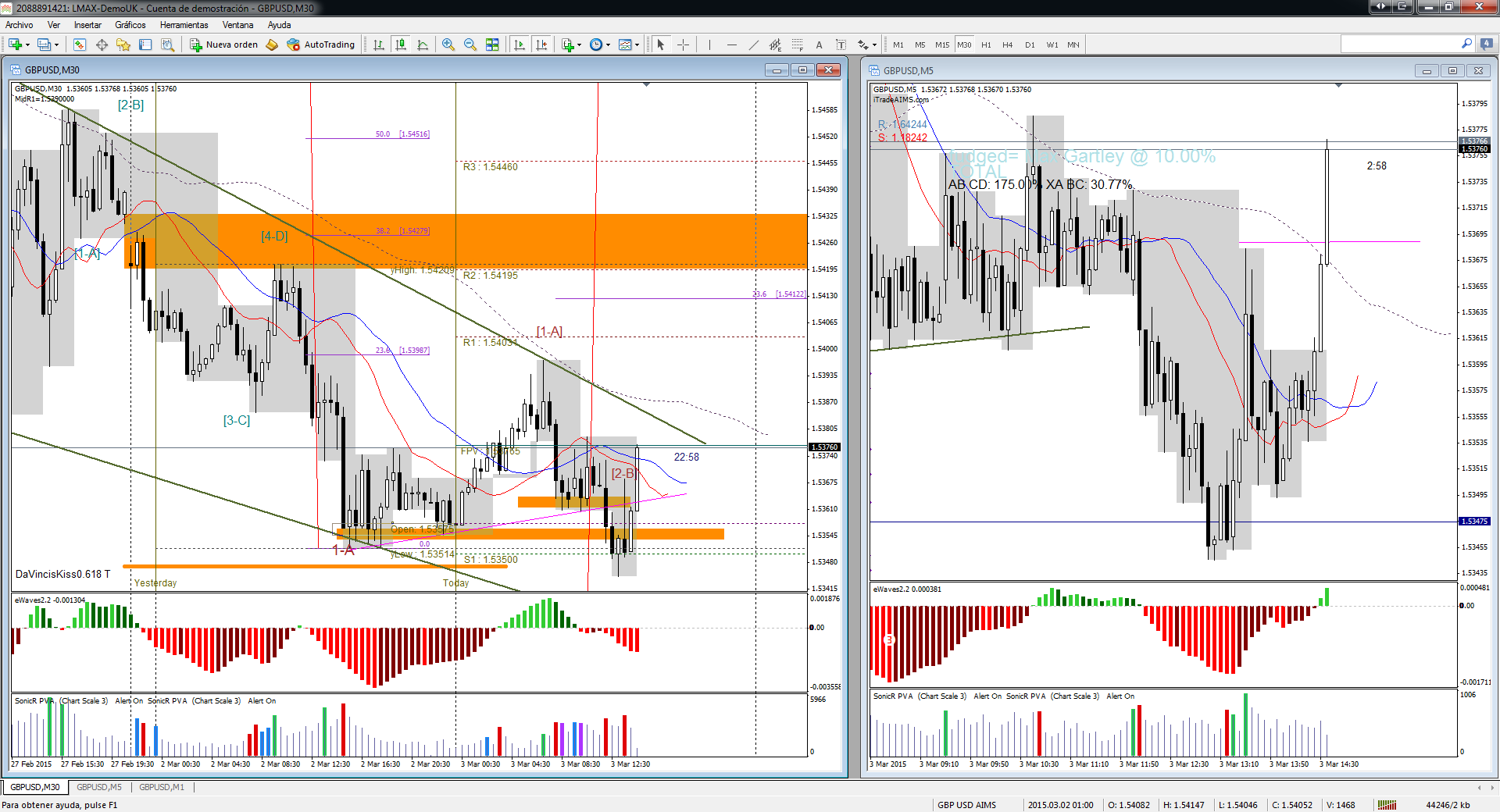Expand the periodicity clock dropdown
This screenshot has width=1500, height=812.
pos(608,45)
